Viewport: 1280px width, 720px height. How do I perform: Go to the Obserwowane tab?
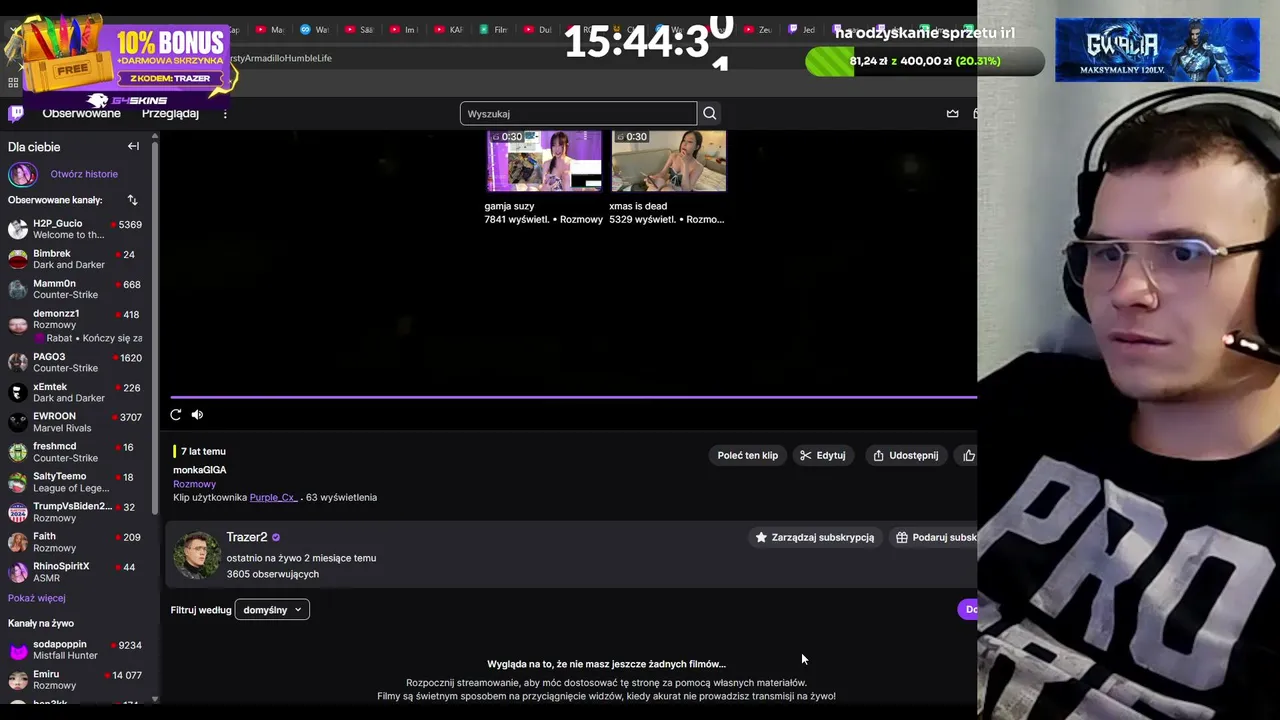click(x=81, y=113)
